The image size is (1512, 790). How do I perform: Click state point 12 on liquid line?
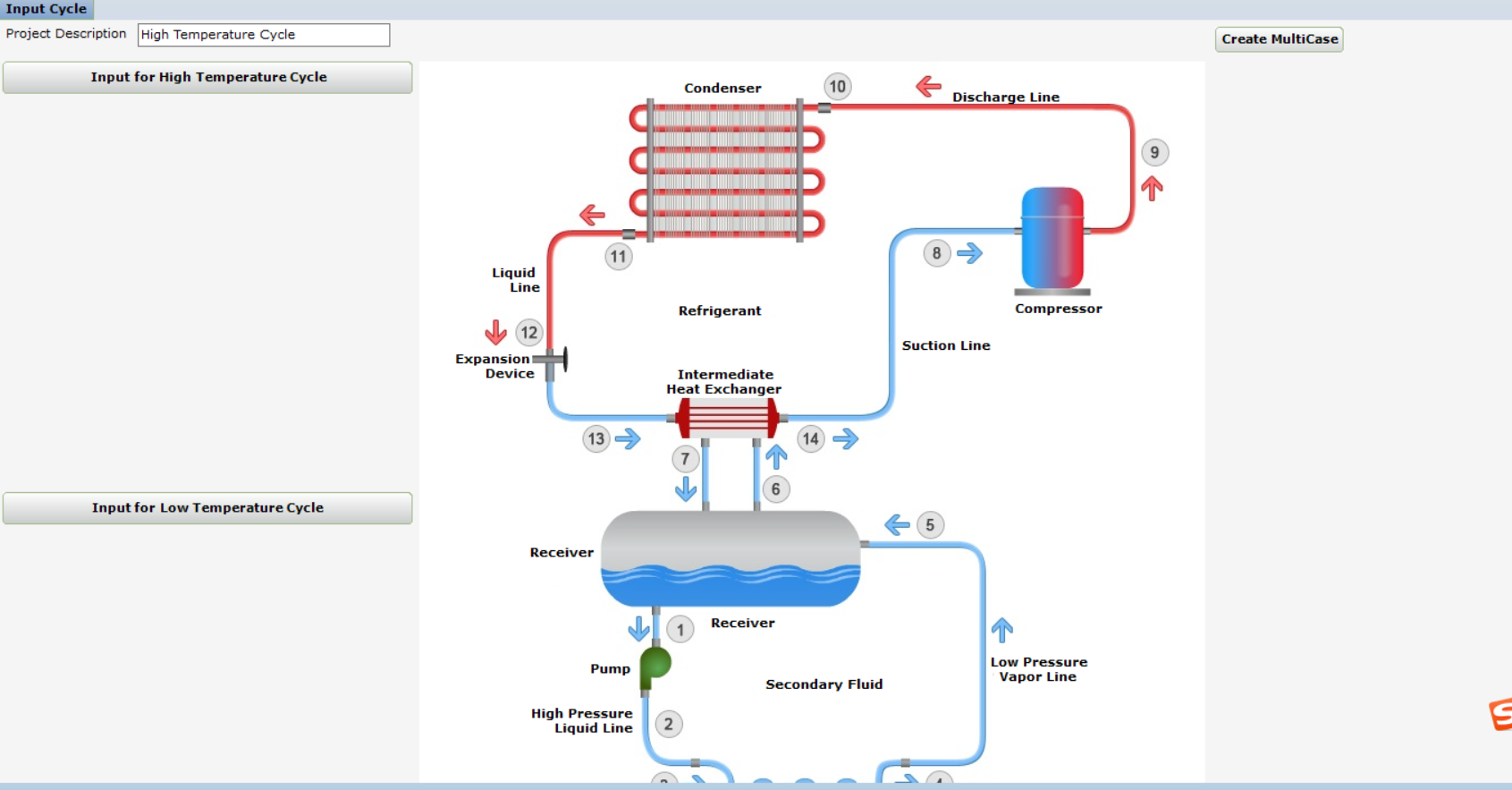click(529, 333)
